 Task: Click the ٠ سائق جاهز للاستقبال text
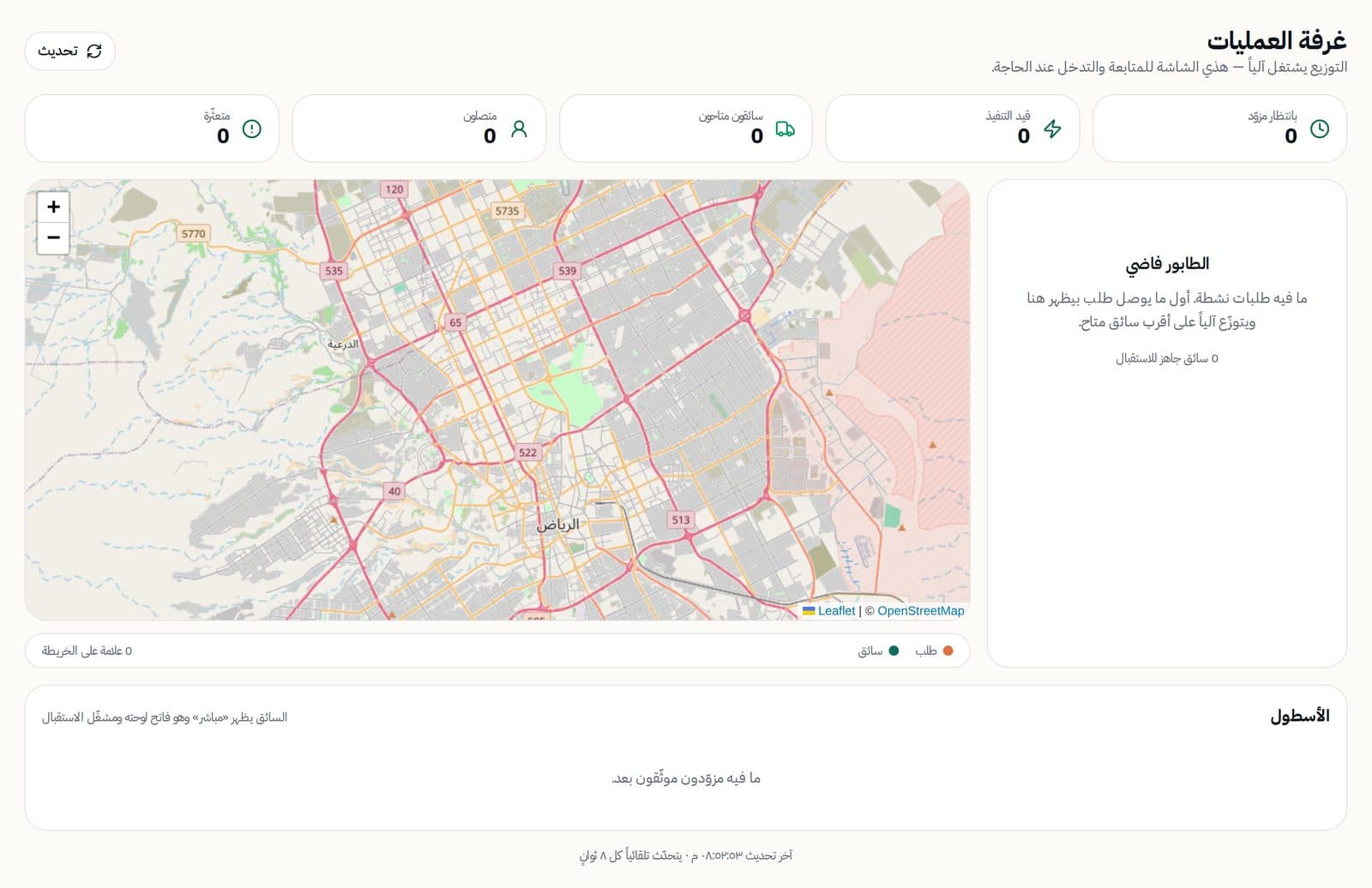pos(1167,358)
